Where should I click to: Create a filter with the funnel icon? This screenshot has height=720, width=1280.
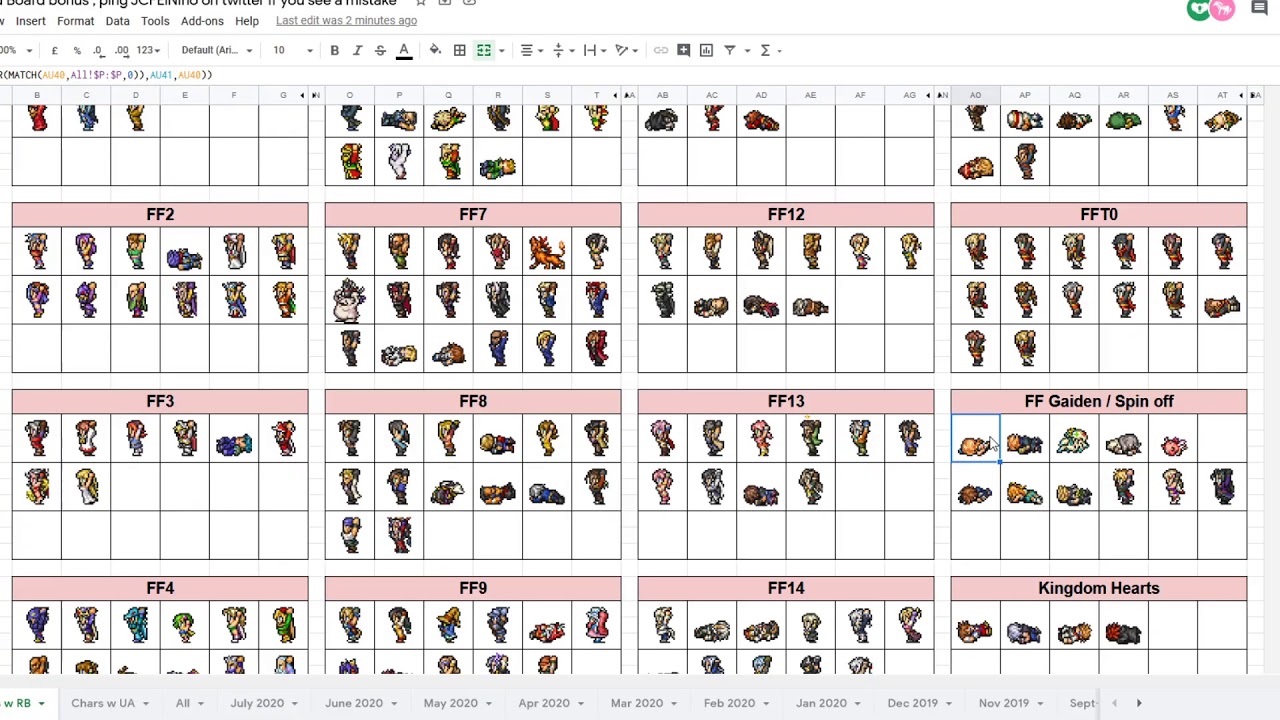point(730,50)
